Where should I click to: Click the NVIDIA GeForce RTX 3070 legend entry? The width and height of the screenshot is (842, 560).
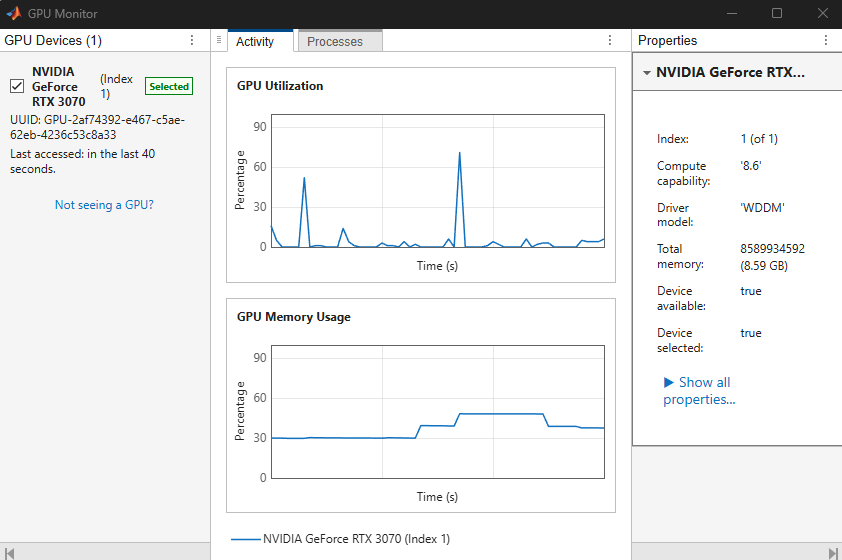pos(340,539)
